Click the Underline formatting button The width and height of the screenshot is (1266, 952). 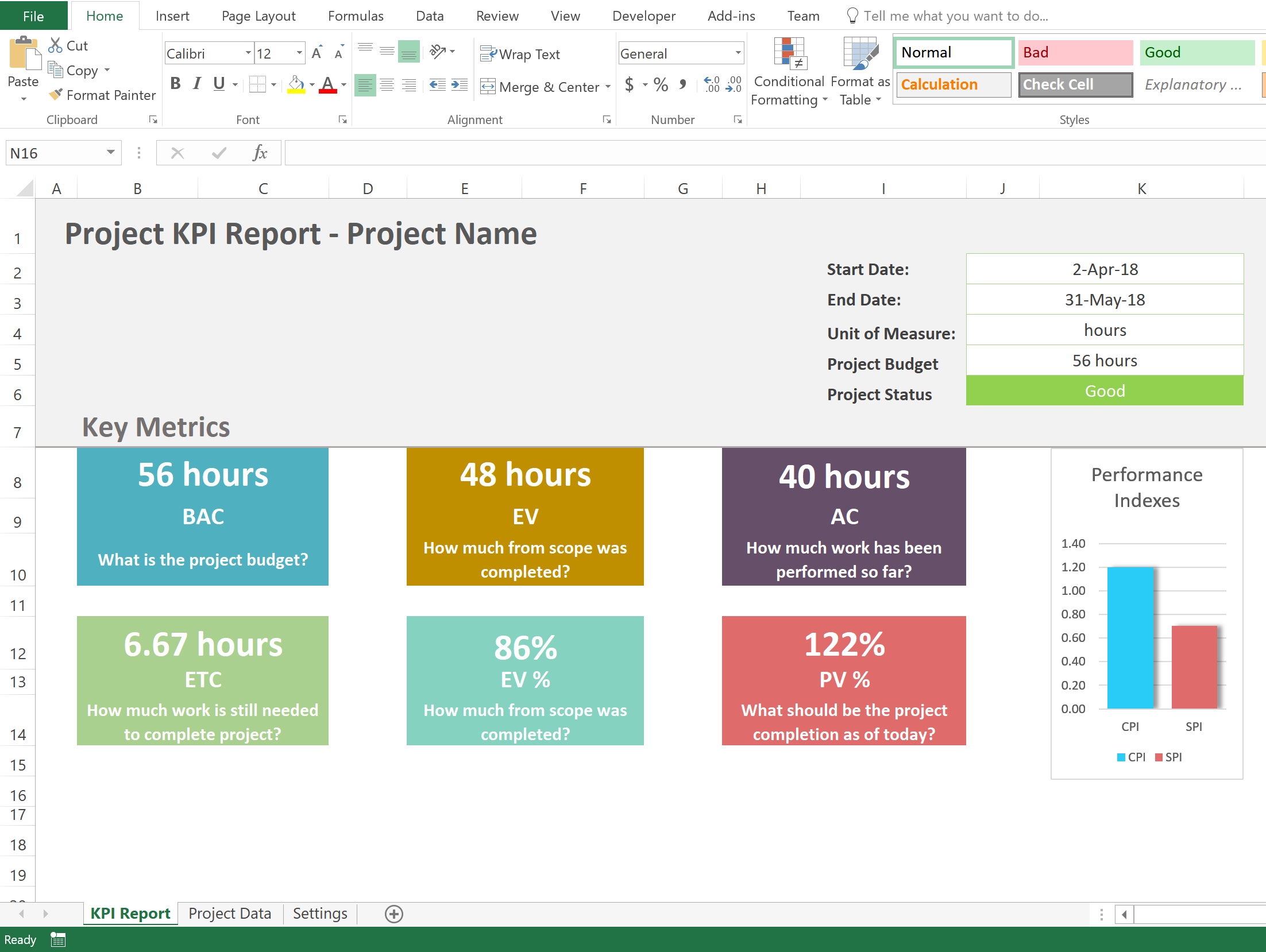click(x=219, y=84)
